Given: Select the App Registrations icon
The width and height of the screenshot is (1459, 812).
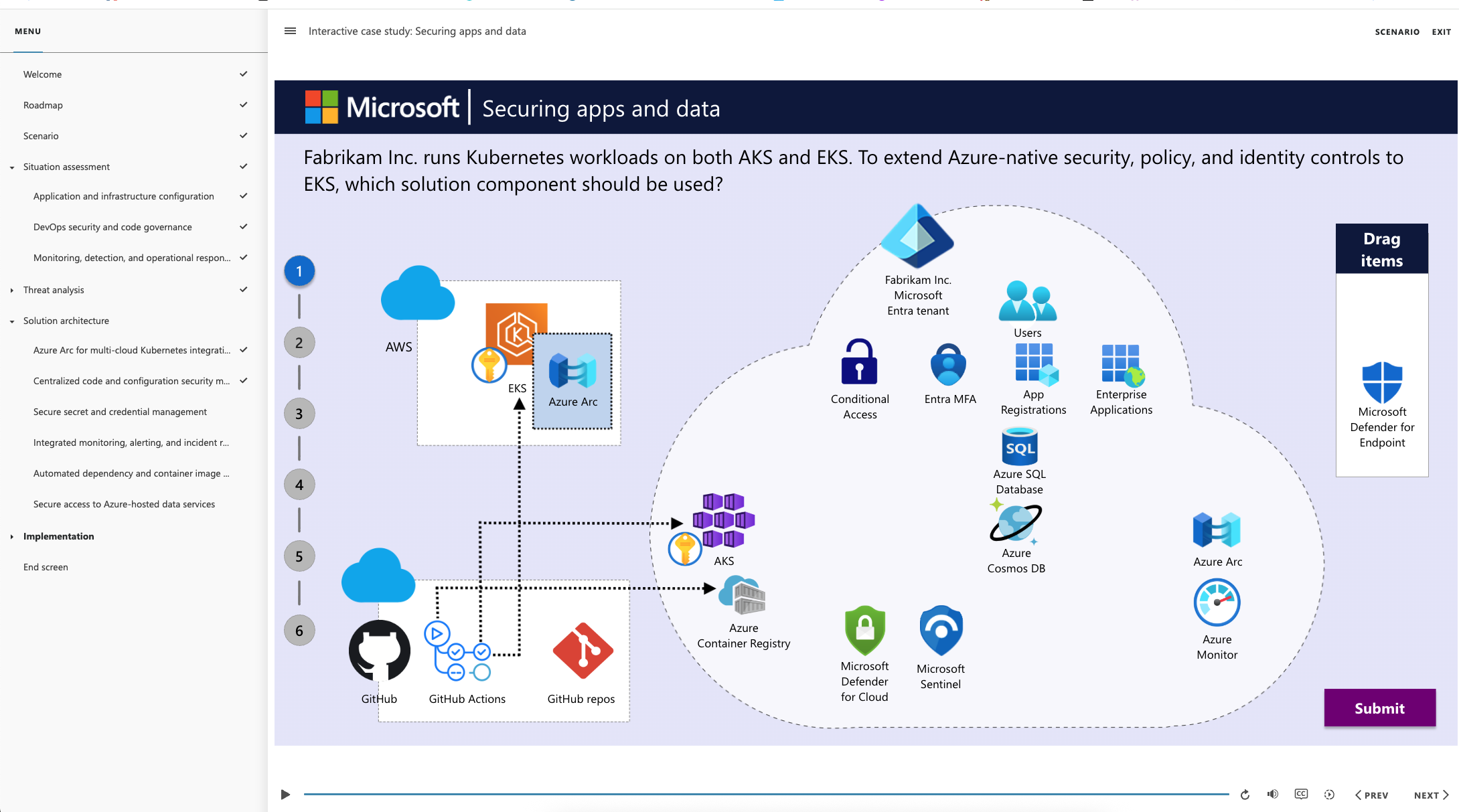Looking at the screenshot, I should (x=1036, y=365).
